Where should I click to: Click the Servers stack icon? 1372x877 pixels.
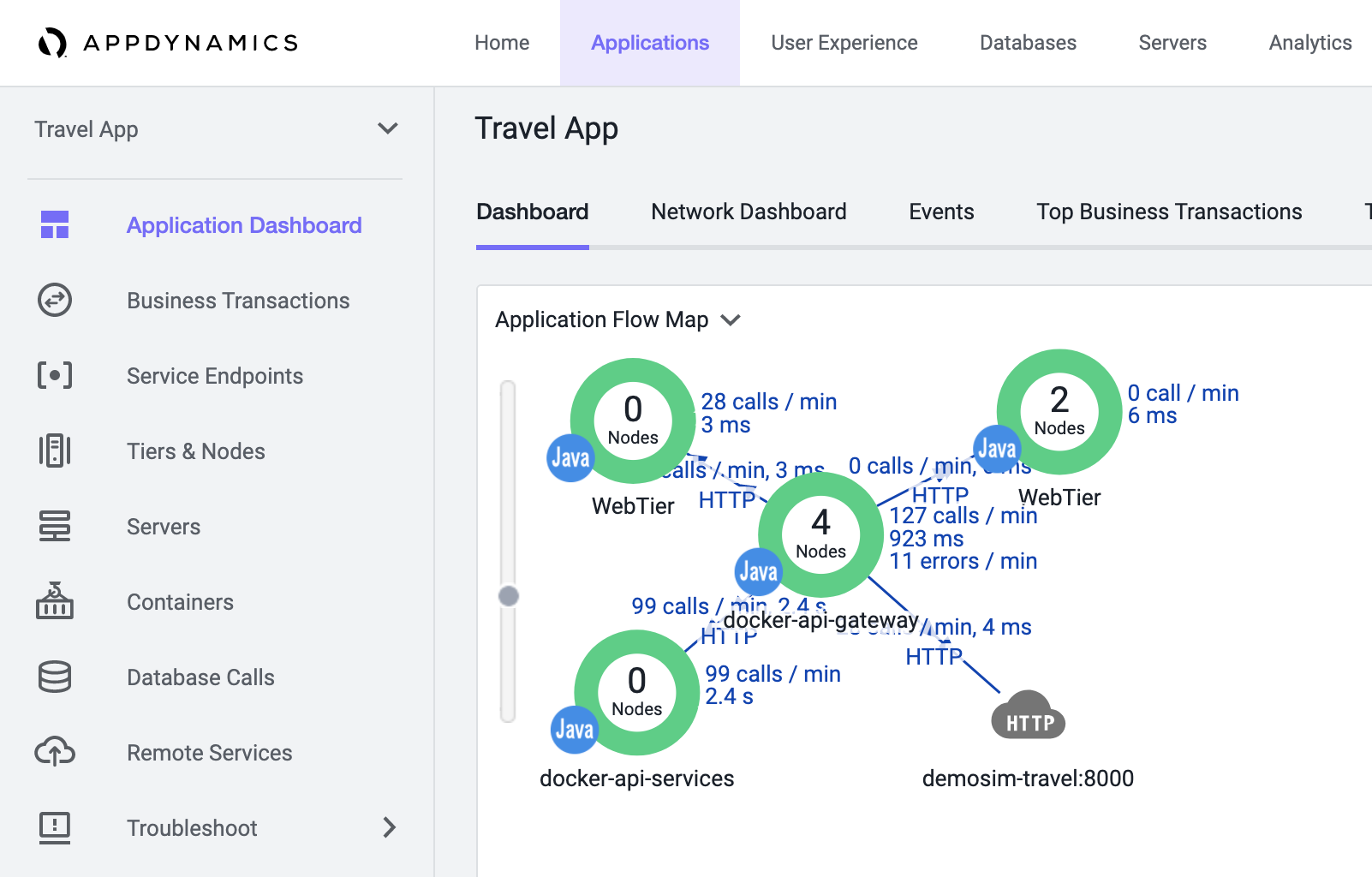(55, 526)
